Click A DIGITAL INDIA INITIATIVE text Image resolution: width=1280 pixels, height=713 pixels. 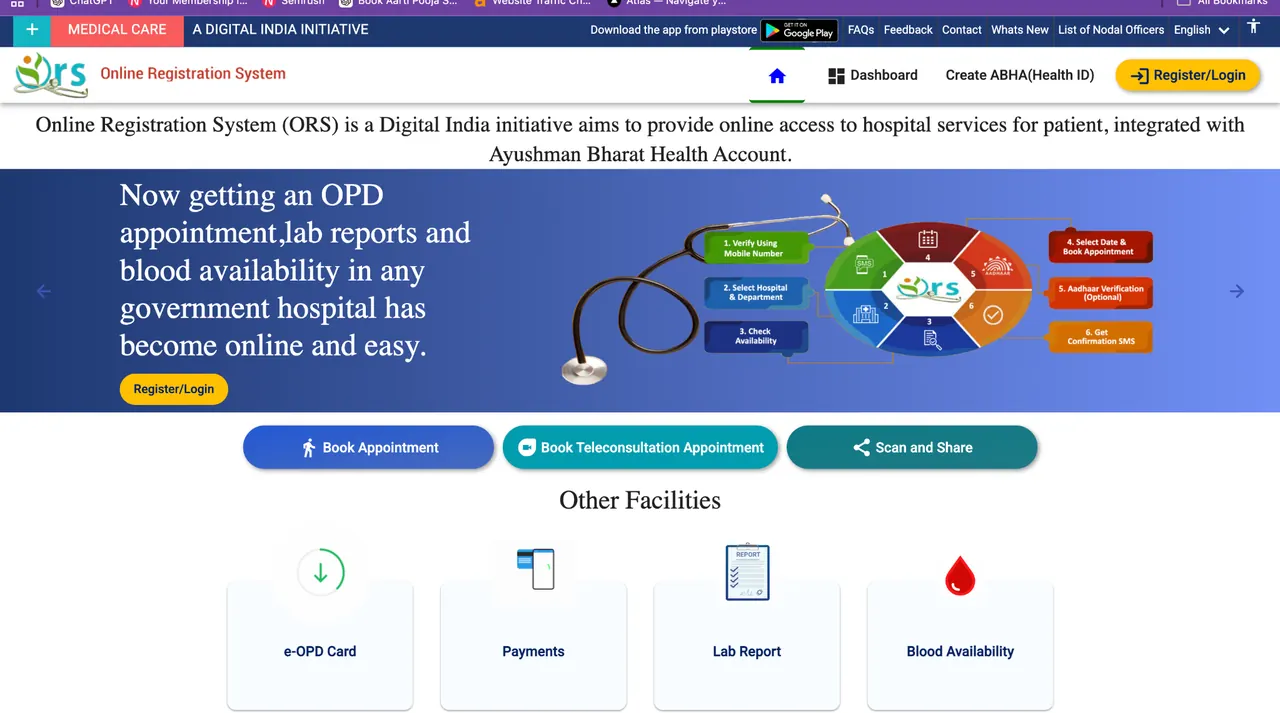point(280,30)
